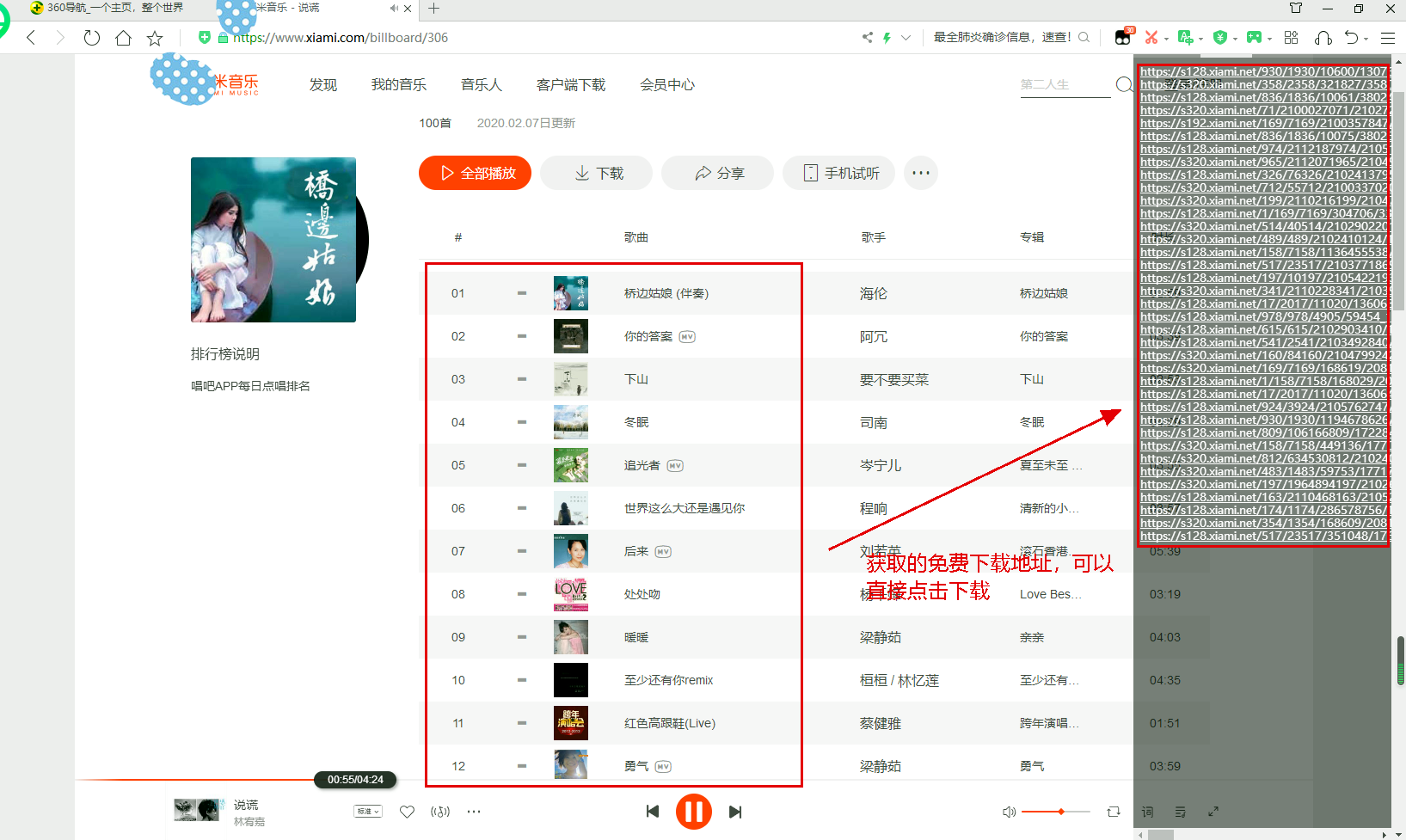Open the green game controller extension
This screenshot has height=840, width=1406.
(1255, 37)
